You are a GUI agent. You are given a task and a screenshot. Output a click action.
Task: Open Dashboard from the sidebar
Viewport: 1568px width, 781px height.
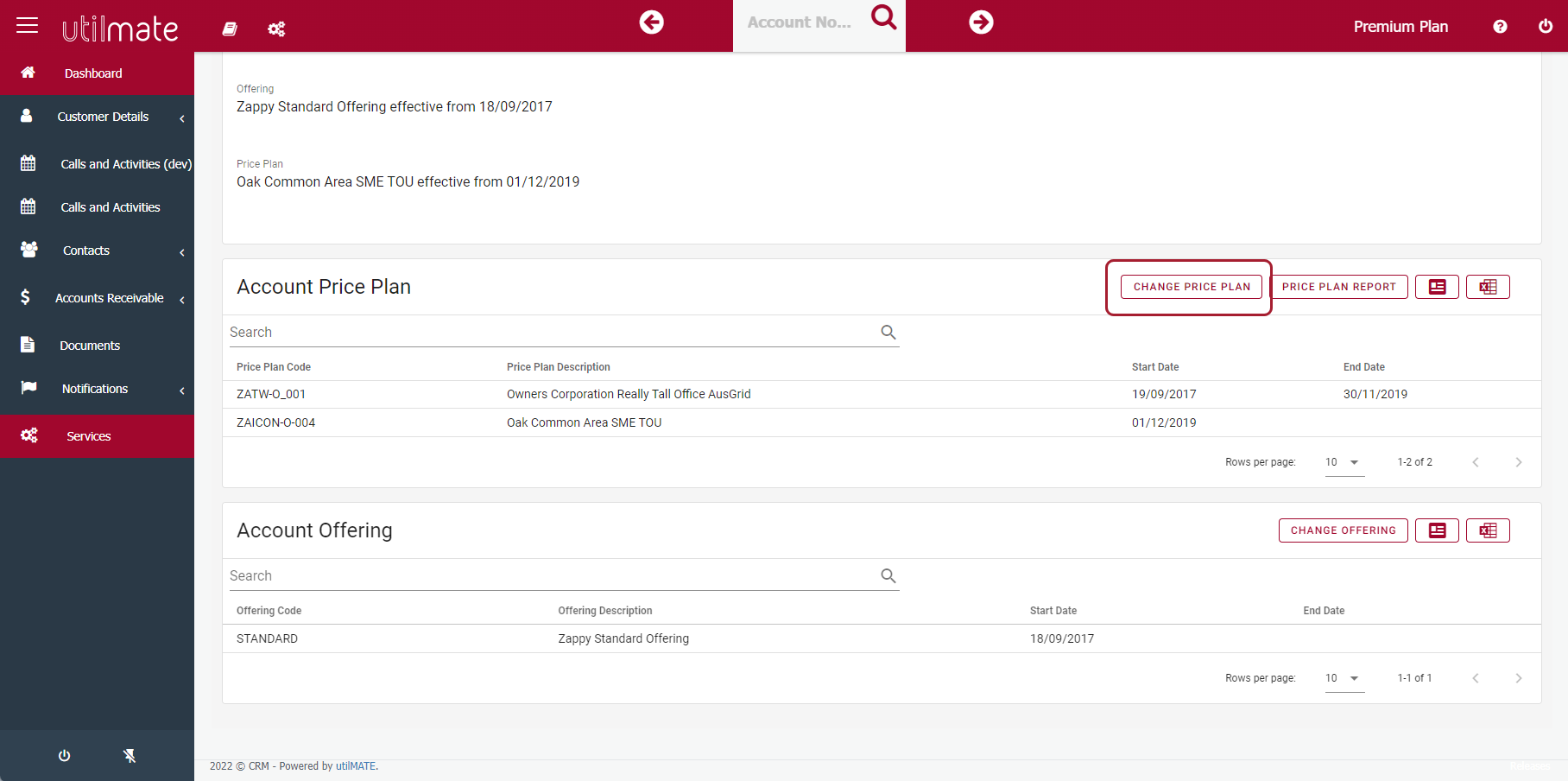tap(97, 73)
